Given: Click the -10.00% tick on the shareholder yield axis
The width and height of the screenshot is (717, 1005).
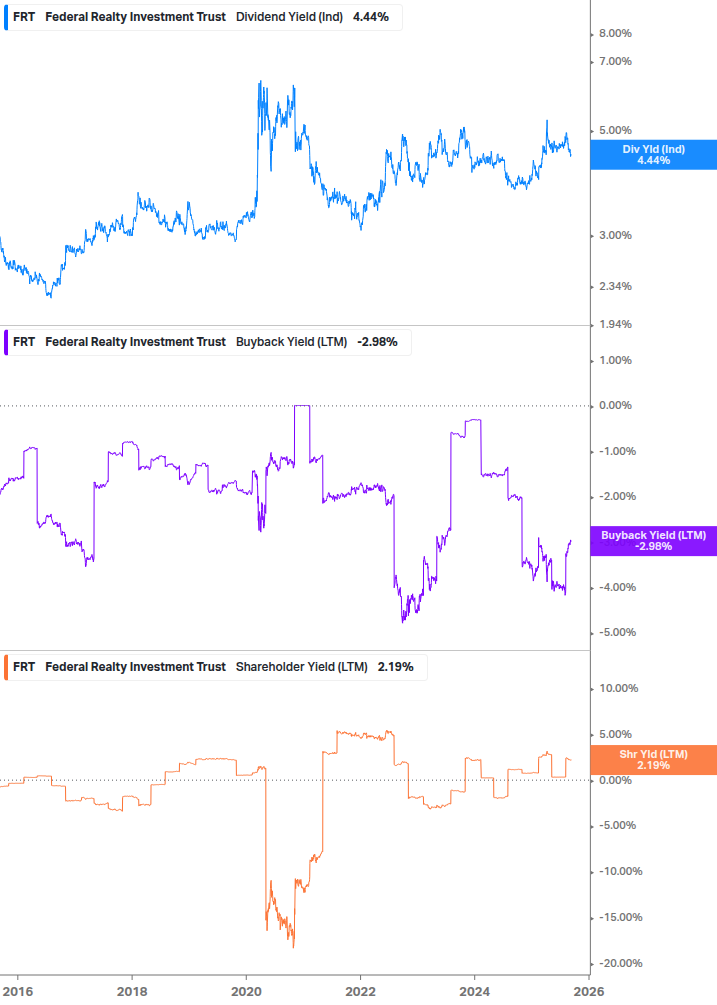Looking at the screenshot, I should click(620, 871).
